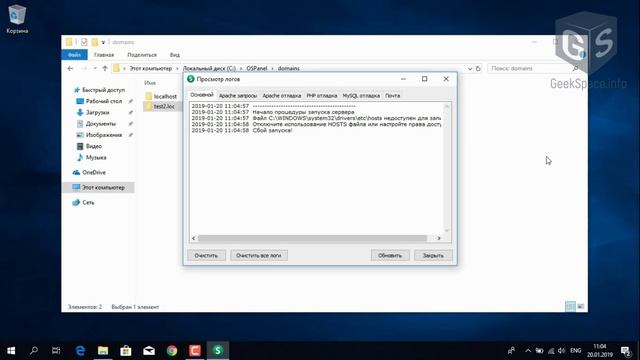Open the clock and date flyout
This screenshot has height=360, width=640.
600,351
